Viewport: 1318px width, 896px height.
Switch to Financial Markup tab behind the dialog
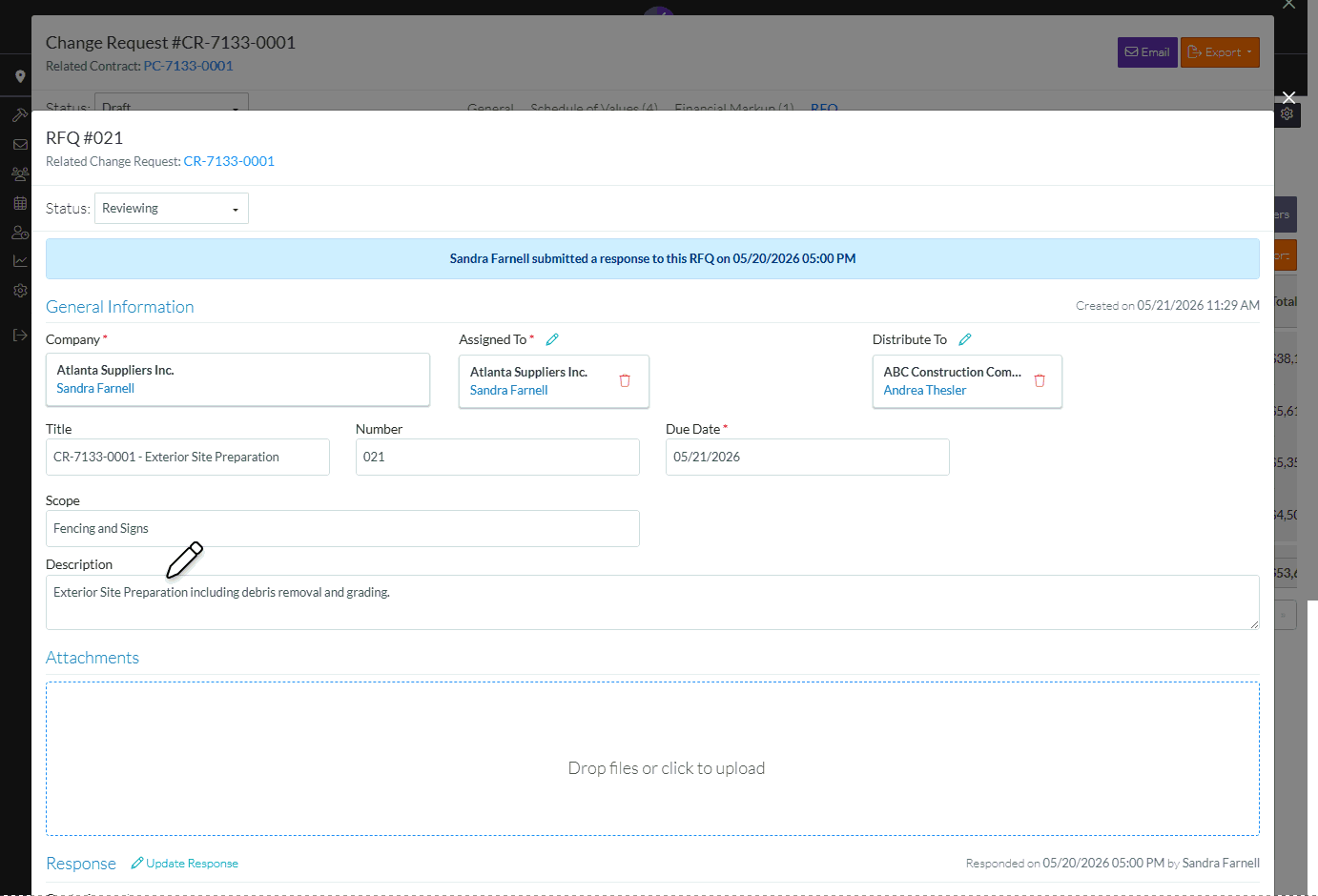(x=734, y=107)
